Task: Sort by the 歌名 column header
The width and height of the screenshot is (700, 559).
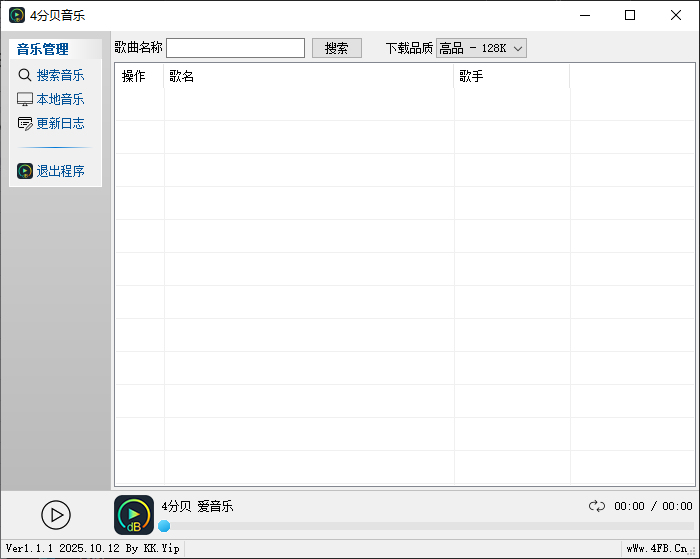Action: (x=182, y=76)
